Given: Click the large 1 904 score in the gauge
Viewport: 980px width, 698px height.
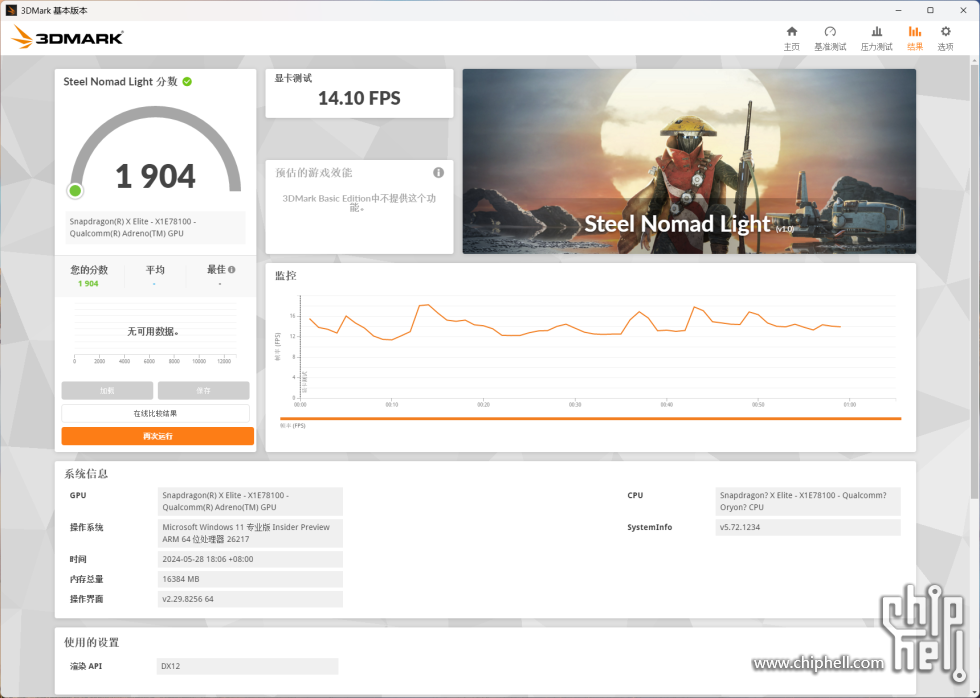Looking at the screenshot, I should 156,176.
